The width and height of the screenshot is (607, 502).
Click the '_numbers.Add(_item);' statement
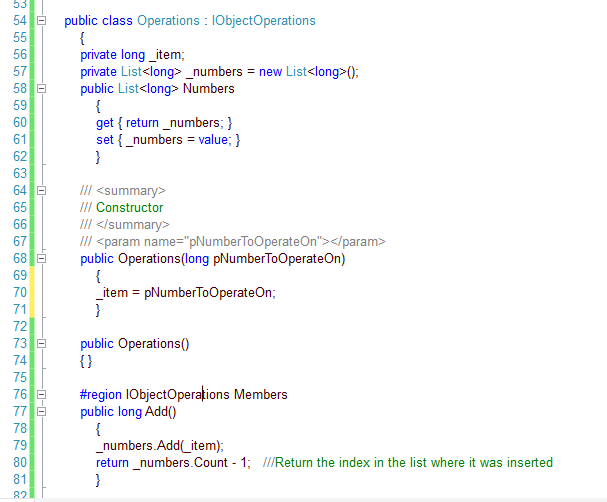pos(160,446)
